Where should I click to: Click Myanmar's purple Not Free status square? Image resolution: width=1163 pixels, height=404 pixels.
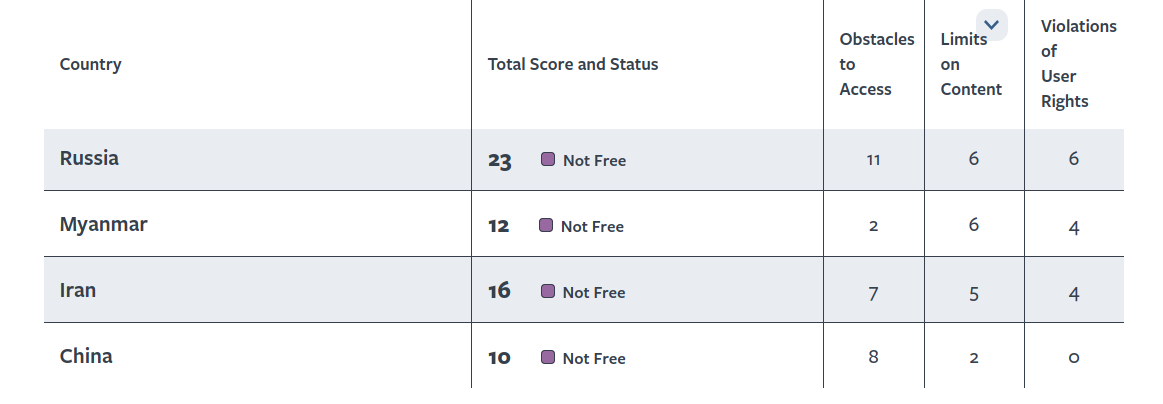click(x=546, y=225)
